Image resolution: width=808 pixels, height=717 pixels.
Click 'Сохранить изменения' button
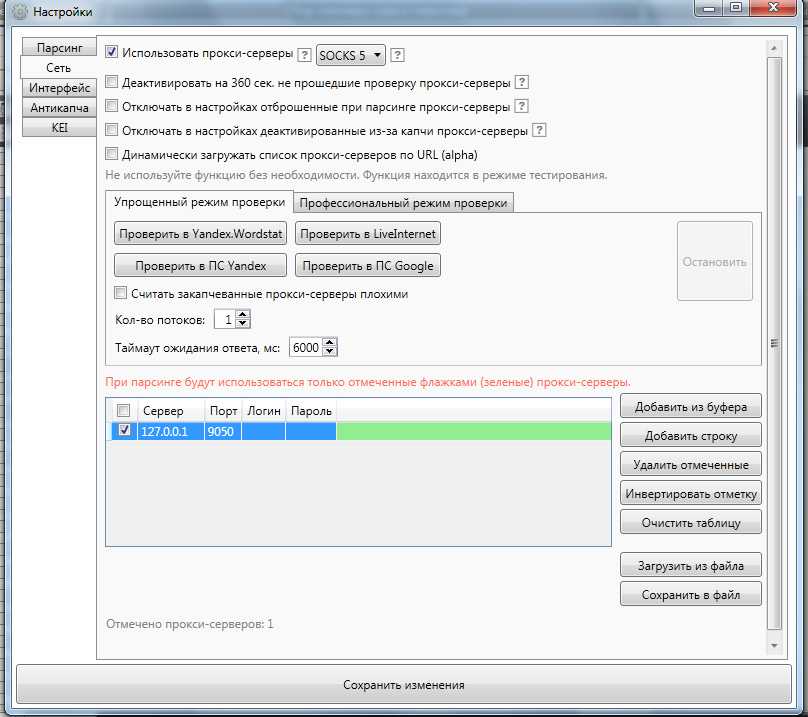coord(403,685)
